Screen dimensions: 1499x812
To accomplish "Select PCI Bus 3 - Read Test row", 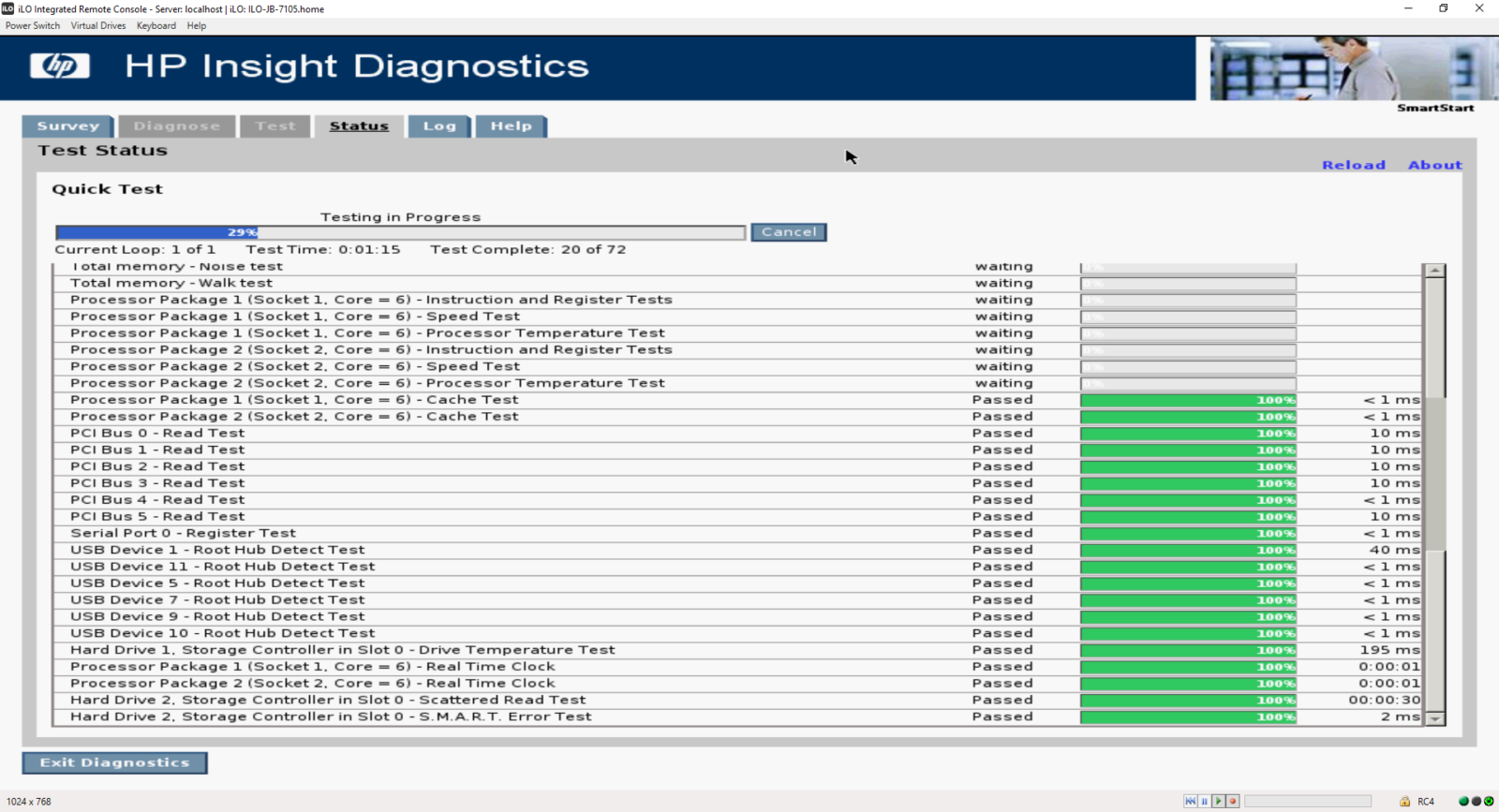I will pos(737,483).
